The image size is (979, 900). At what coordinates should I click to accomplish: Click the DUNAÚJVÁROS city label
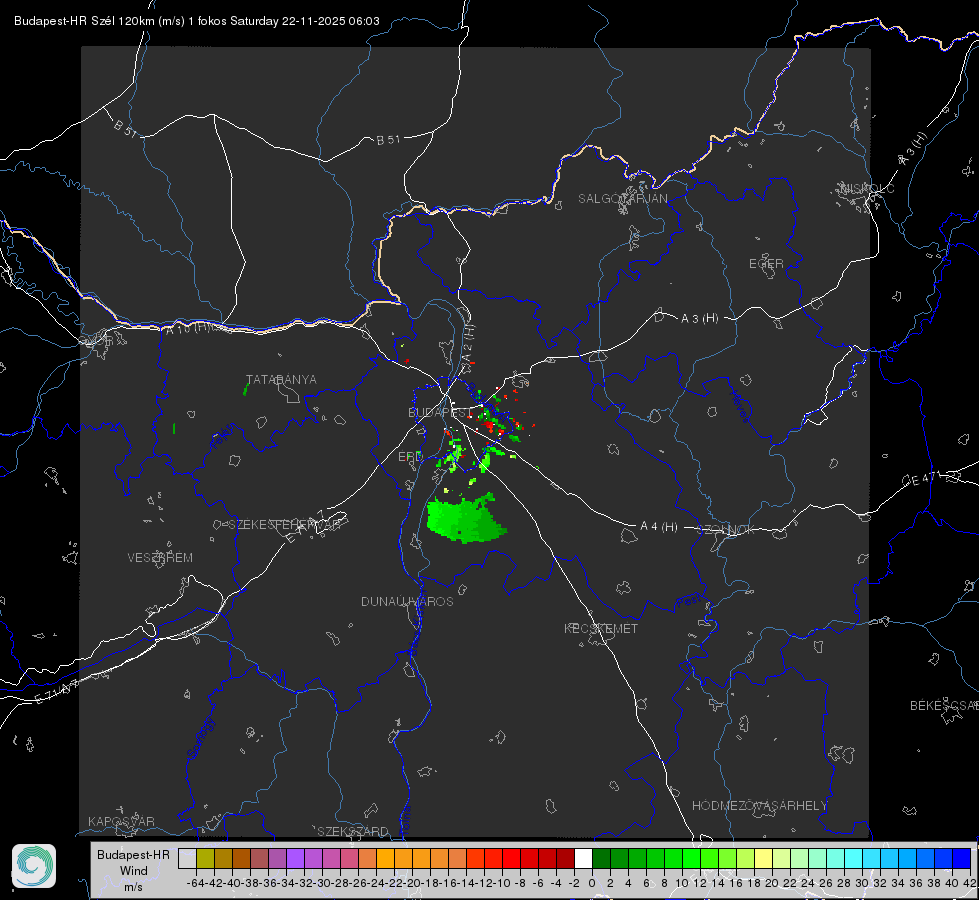[x=407, y=601]
